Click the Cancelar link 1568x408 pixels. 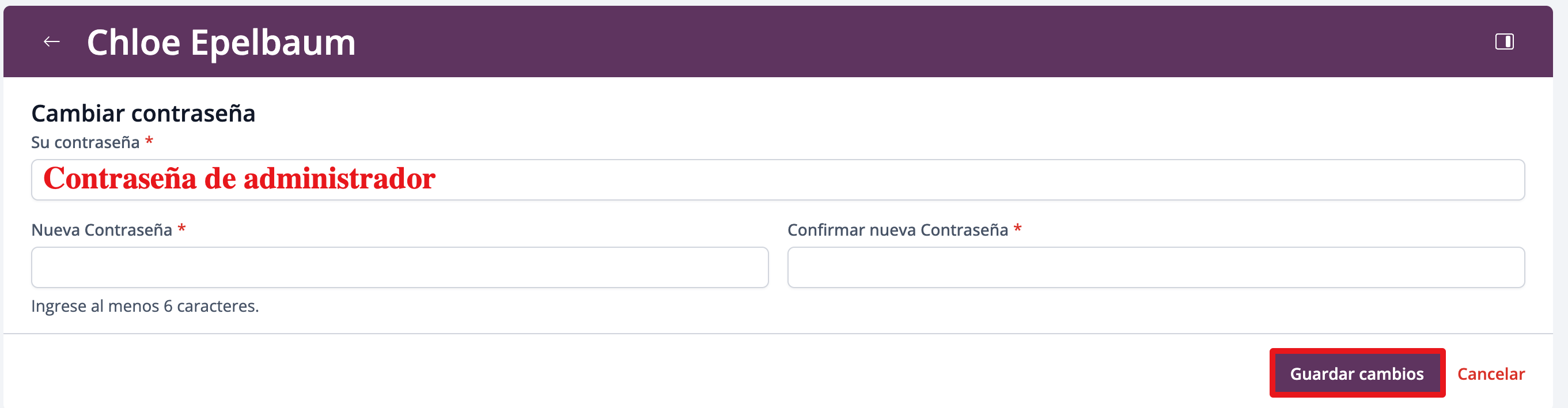1490,374
